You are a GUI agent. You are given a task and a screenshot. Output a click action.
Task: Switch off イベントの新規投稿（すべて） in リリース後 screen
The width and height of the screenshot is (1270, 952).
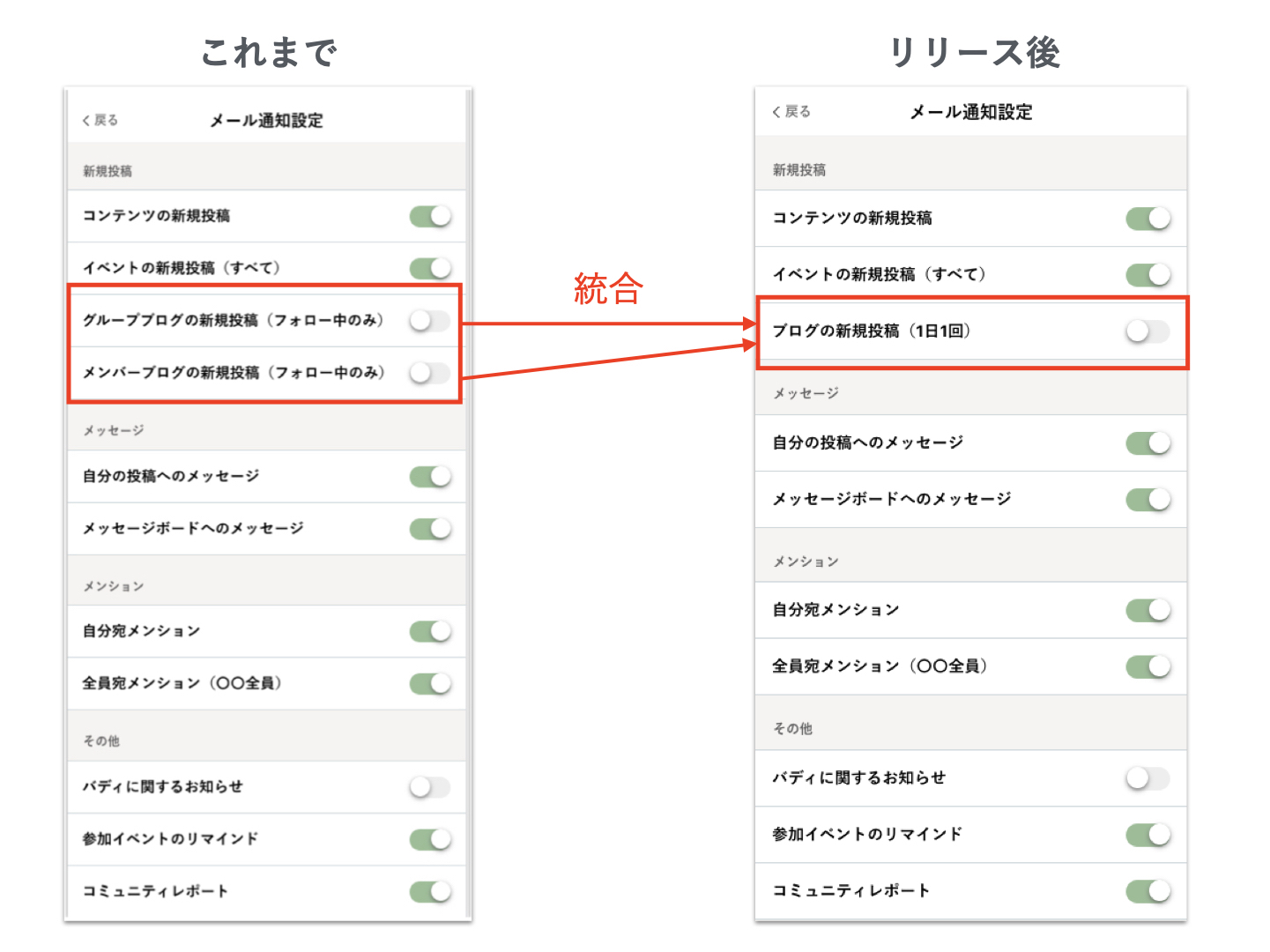(x=1147, y=275)
